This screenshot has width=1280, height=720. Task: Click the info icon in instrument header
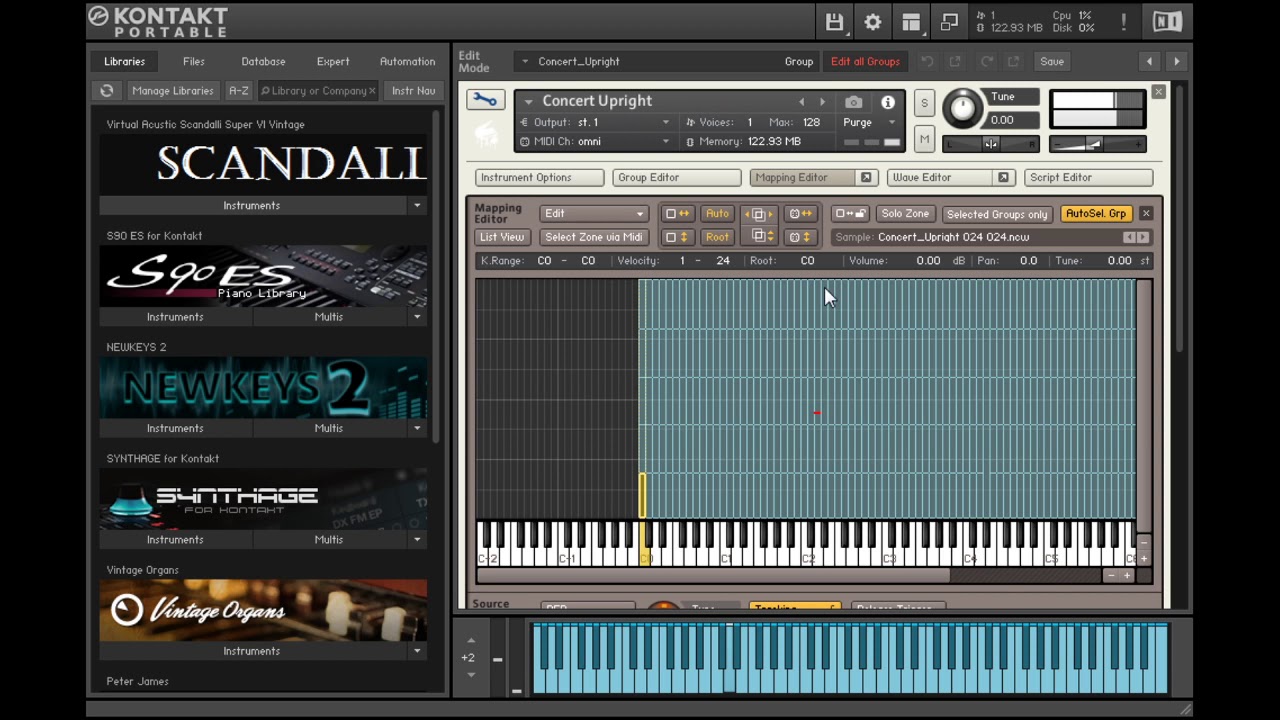point(887,102)
